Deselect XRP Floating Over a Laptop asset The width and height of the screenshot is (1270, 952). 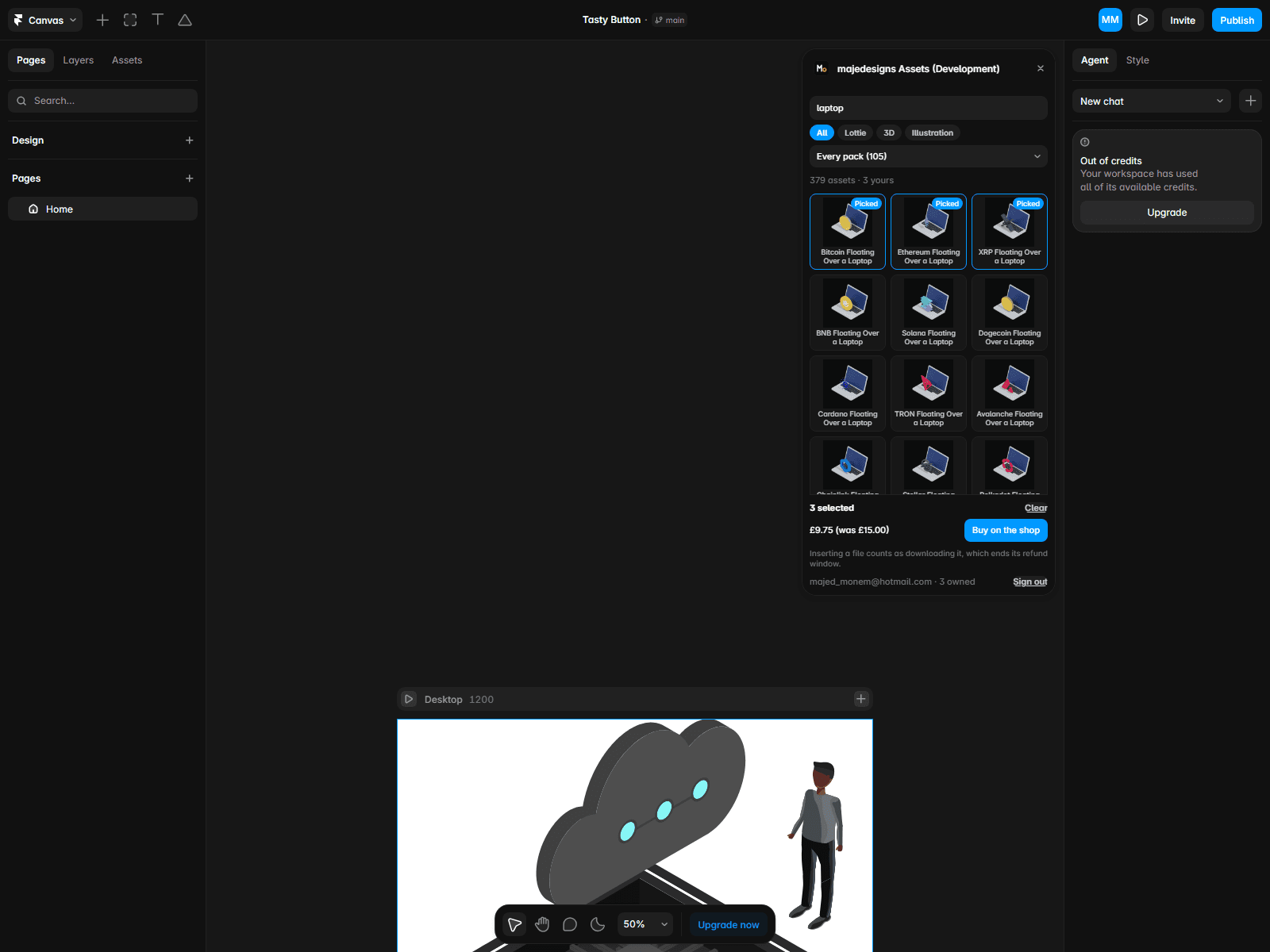[1010, 232]
